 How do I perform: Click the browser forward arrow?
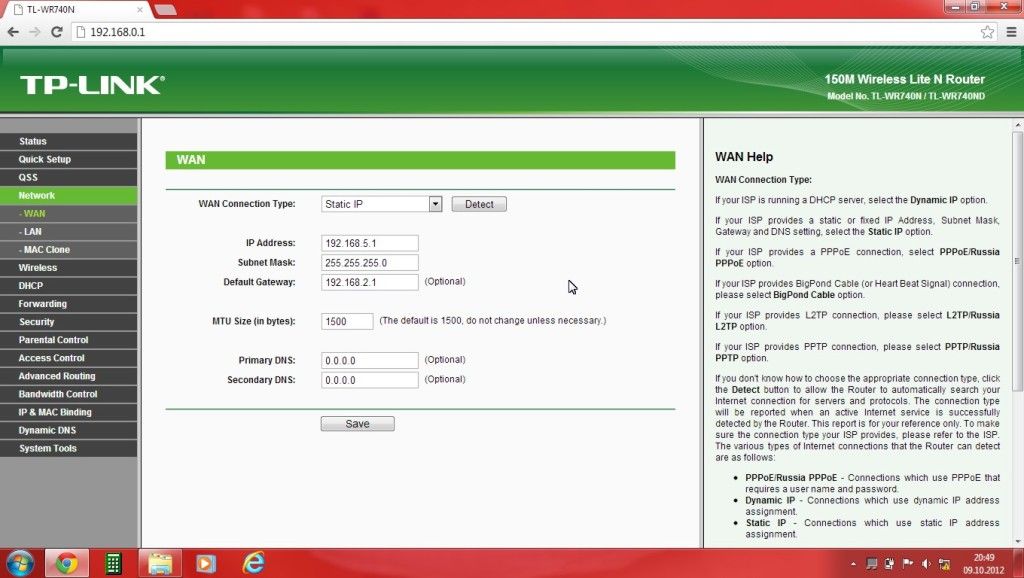pyautogui.click(x=35, y=31)
